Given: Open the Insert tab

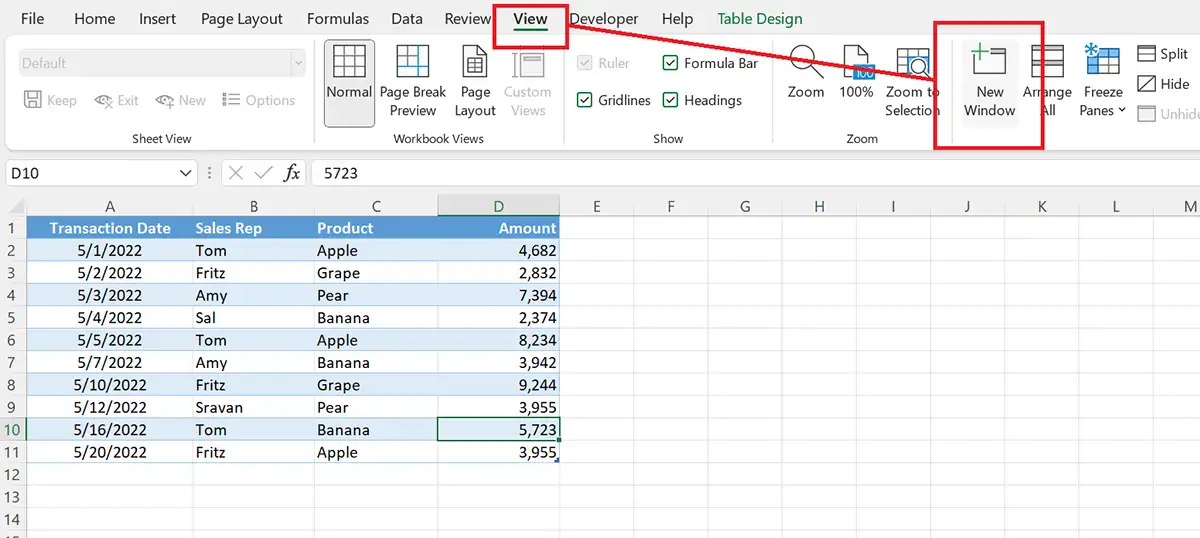Looking at the screenshot, I should (x=158, y=19).
